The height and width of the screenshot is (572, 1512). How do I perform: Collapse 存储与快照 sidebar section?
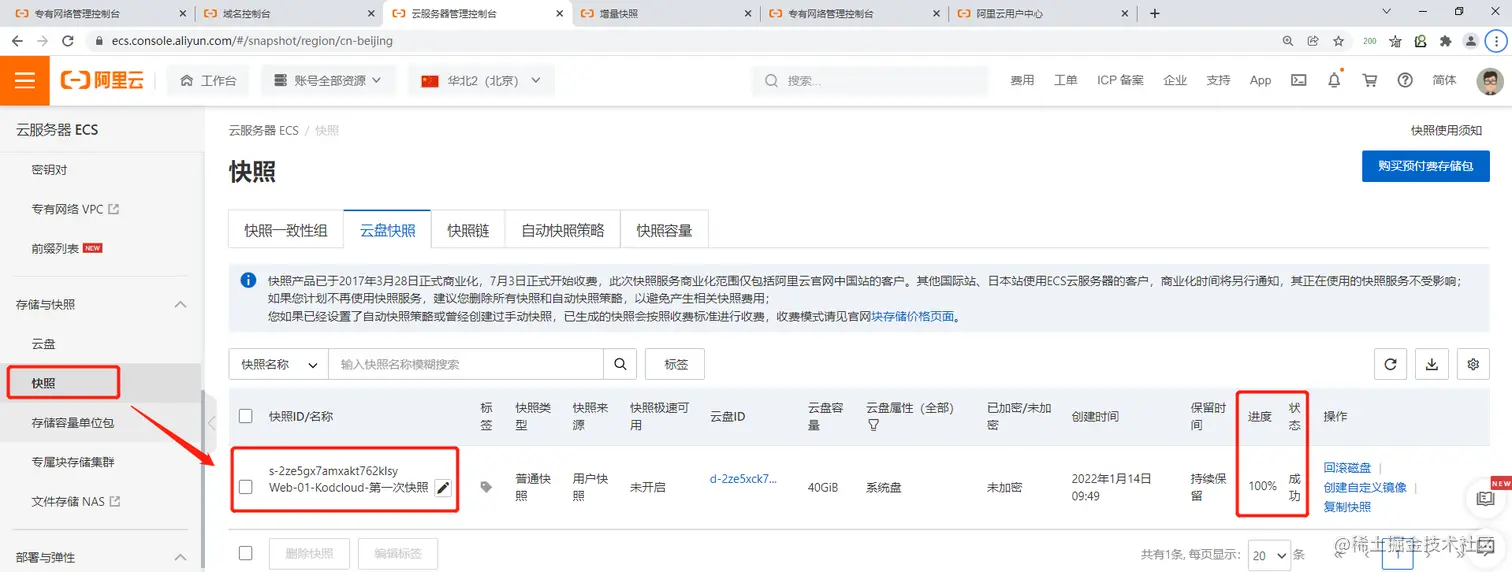pyautogui.click(x=181, y=304)
